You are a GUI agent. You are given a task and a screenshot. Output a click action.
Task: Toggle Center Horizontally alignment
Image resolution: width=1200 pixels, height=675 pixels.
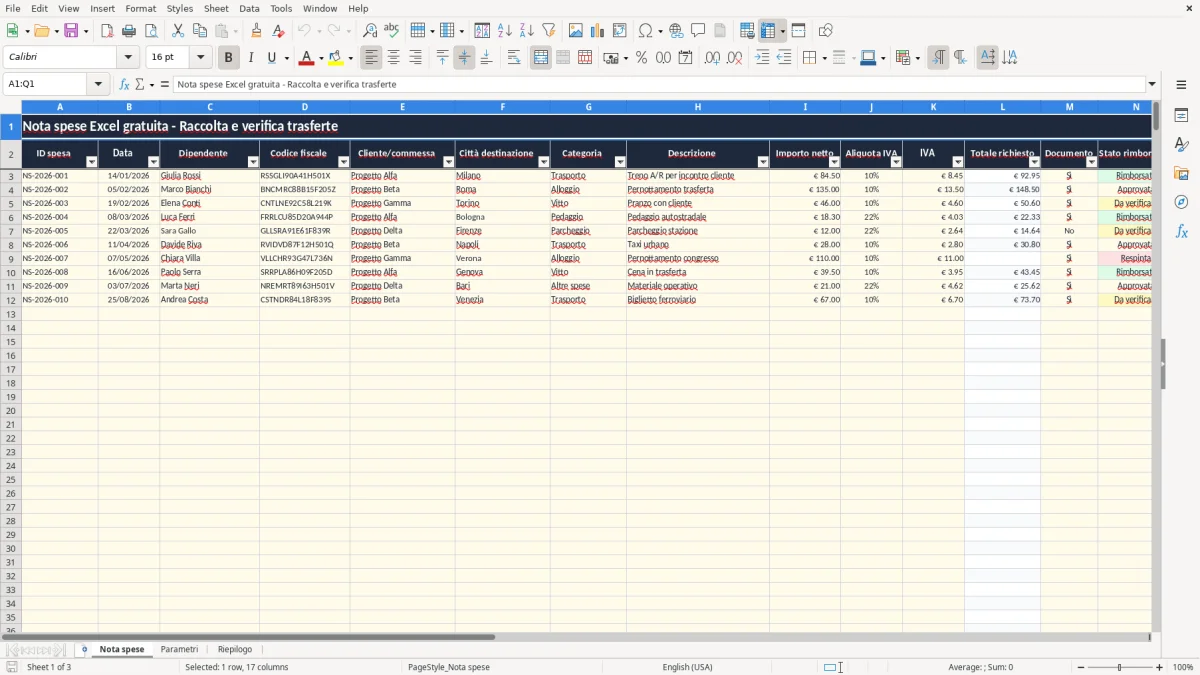coord(393,58)
